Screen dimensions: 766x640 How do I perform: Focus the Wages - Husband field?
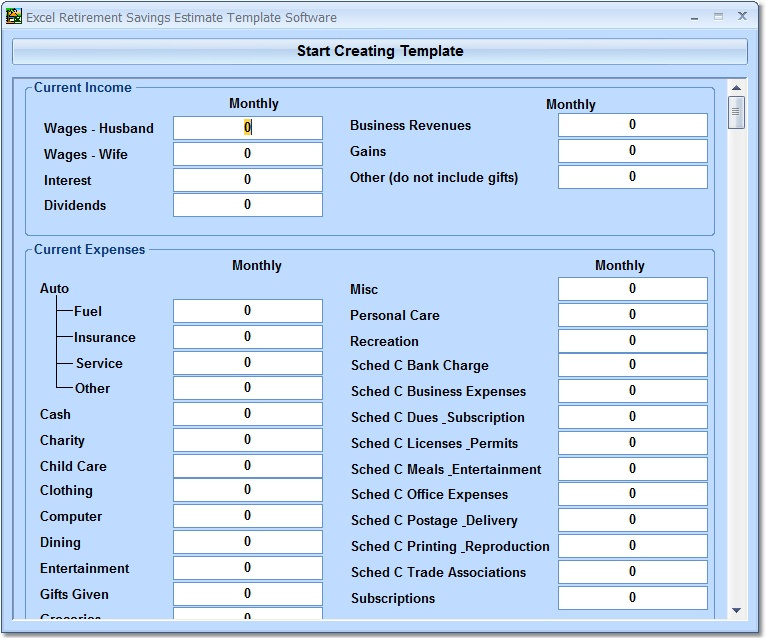tap(248, 128)
